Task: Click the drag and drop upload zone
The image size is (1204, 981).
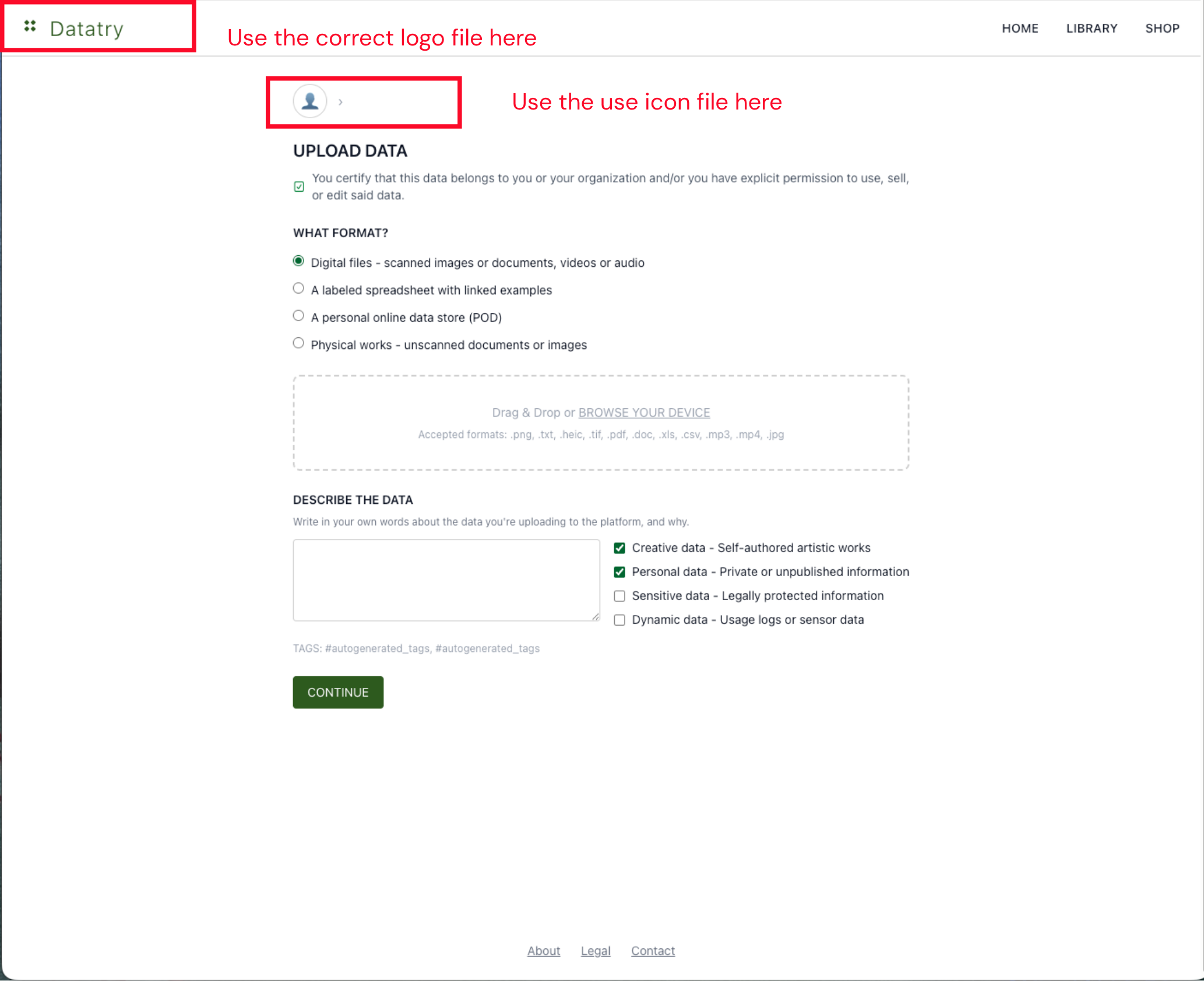Action: pos(601,423)
